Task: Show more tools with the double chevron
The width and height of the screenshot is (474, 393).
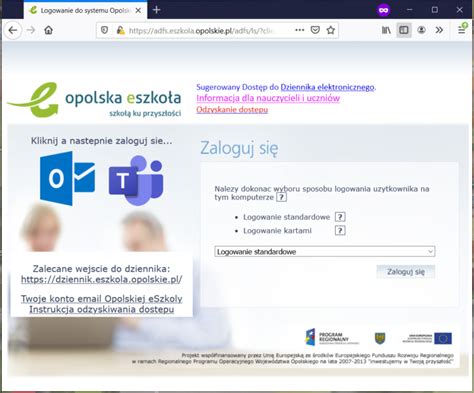Action: [x=439, y=30]
